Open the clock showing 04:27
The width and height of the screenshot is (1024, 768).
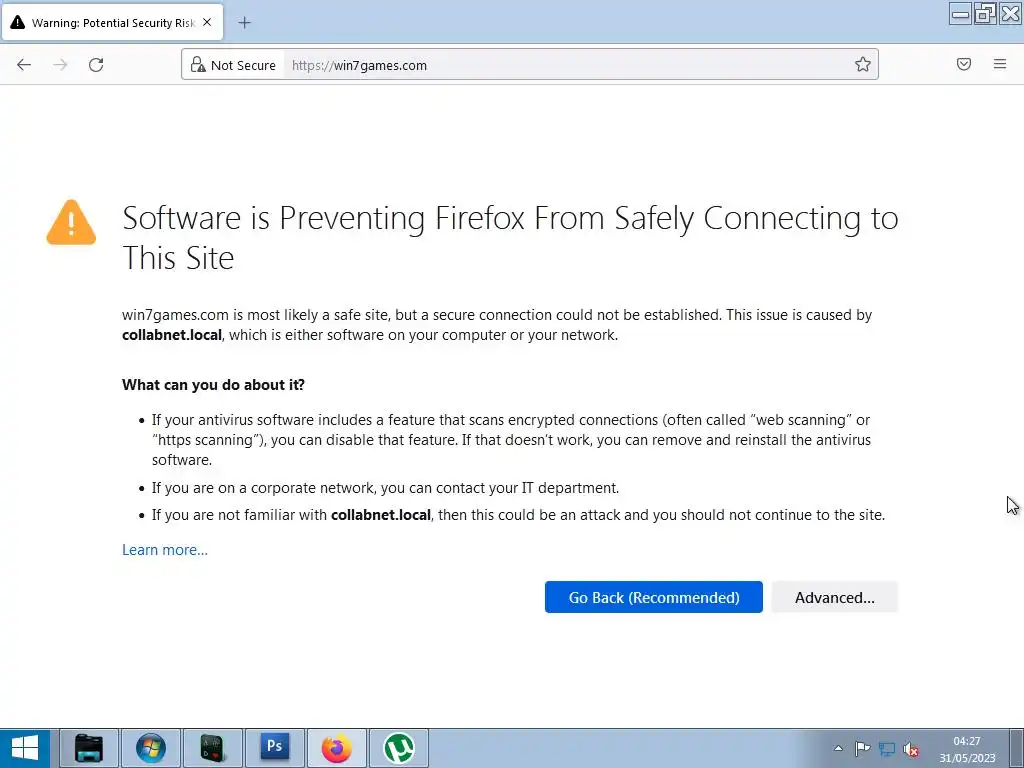pyautogui.click(x=967, y=749)
